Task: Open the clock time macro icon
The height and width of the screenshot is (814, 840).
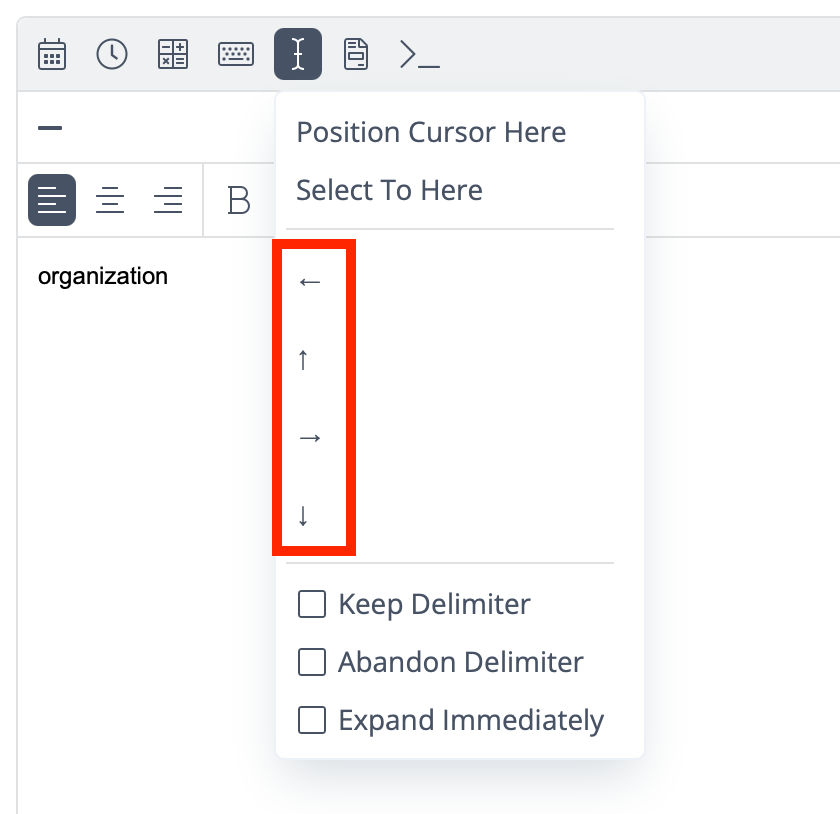Action: coord(111,54)
